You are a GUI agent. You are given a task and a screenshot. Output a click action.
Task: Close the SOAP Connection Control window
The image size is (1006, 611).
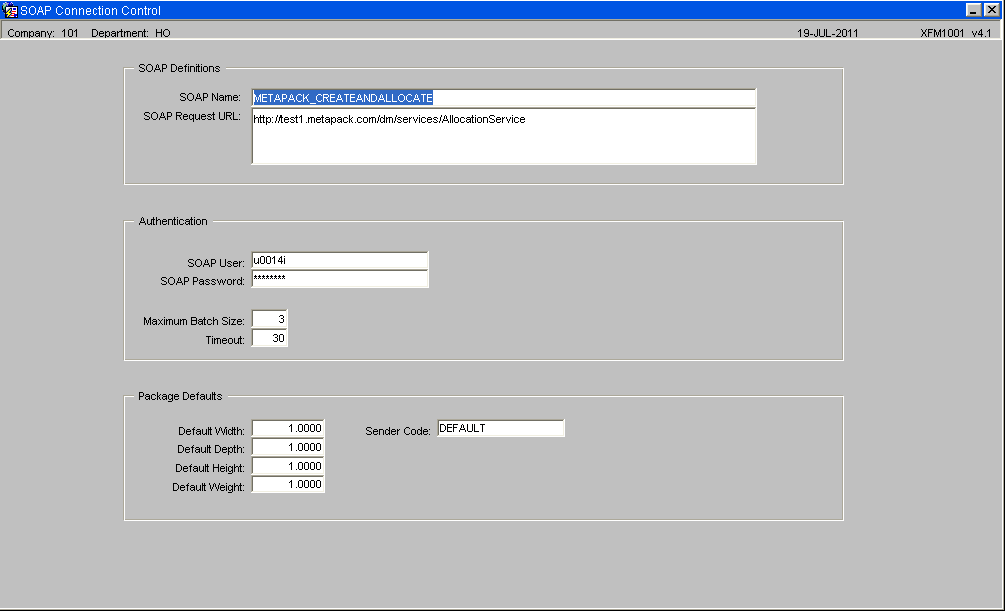tap(992, 10)
